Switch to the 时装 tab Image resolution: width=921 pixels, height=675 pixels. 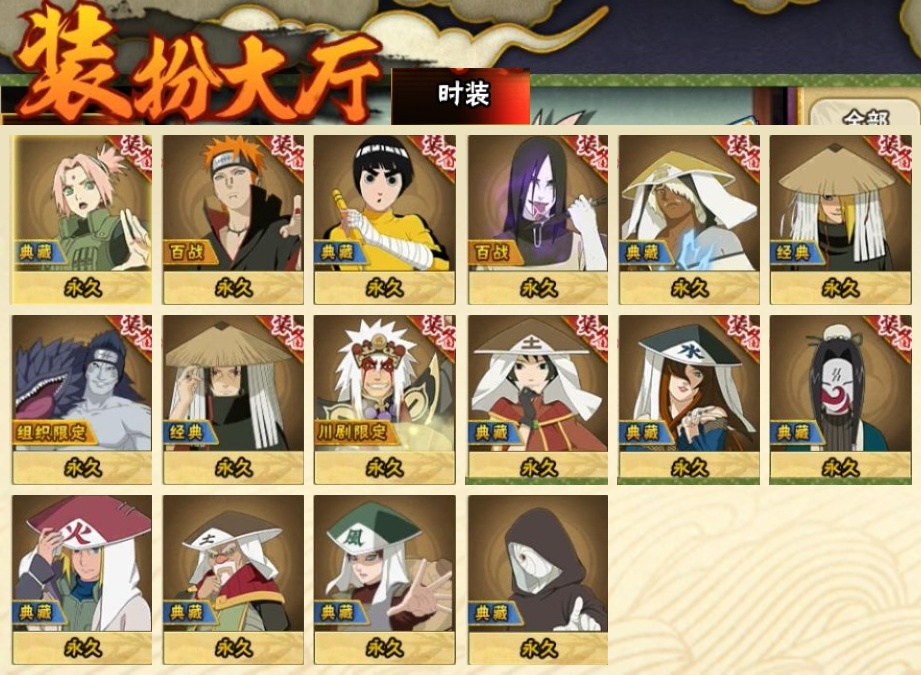pyautogui.click(x=461, y=96)
